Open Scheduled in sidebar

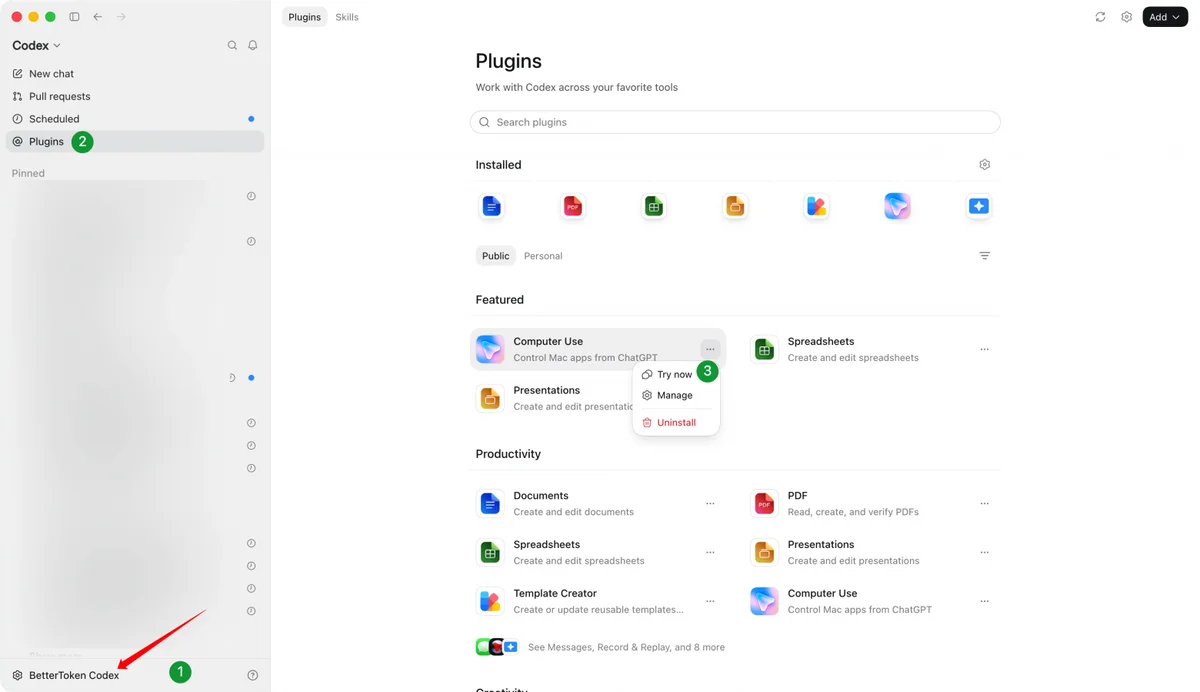click(x=135, y=119)
